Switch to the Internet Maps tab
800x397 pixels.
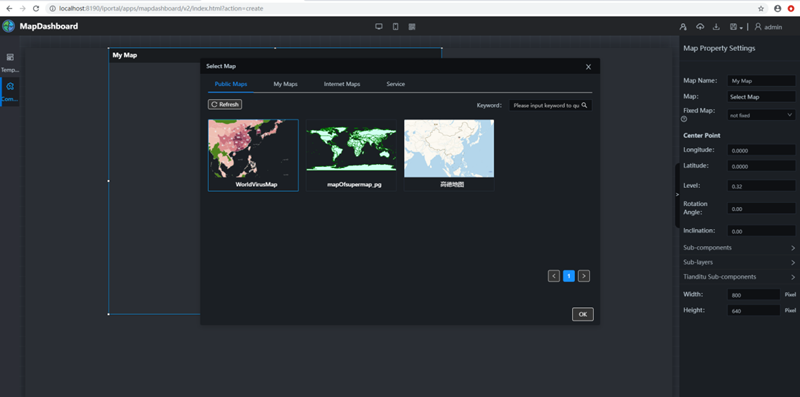pyautogui.click(x=342, y=84)
